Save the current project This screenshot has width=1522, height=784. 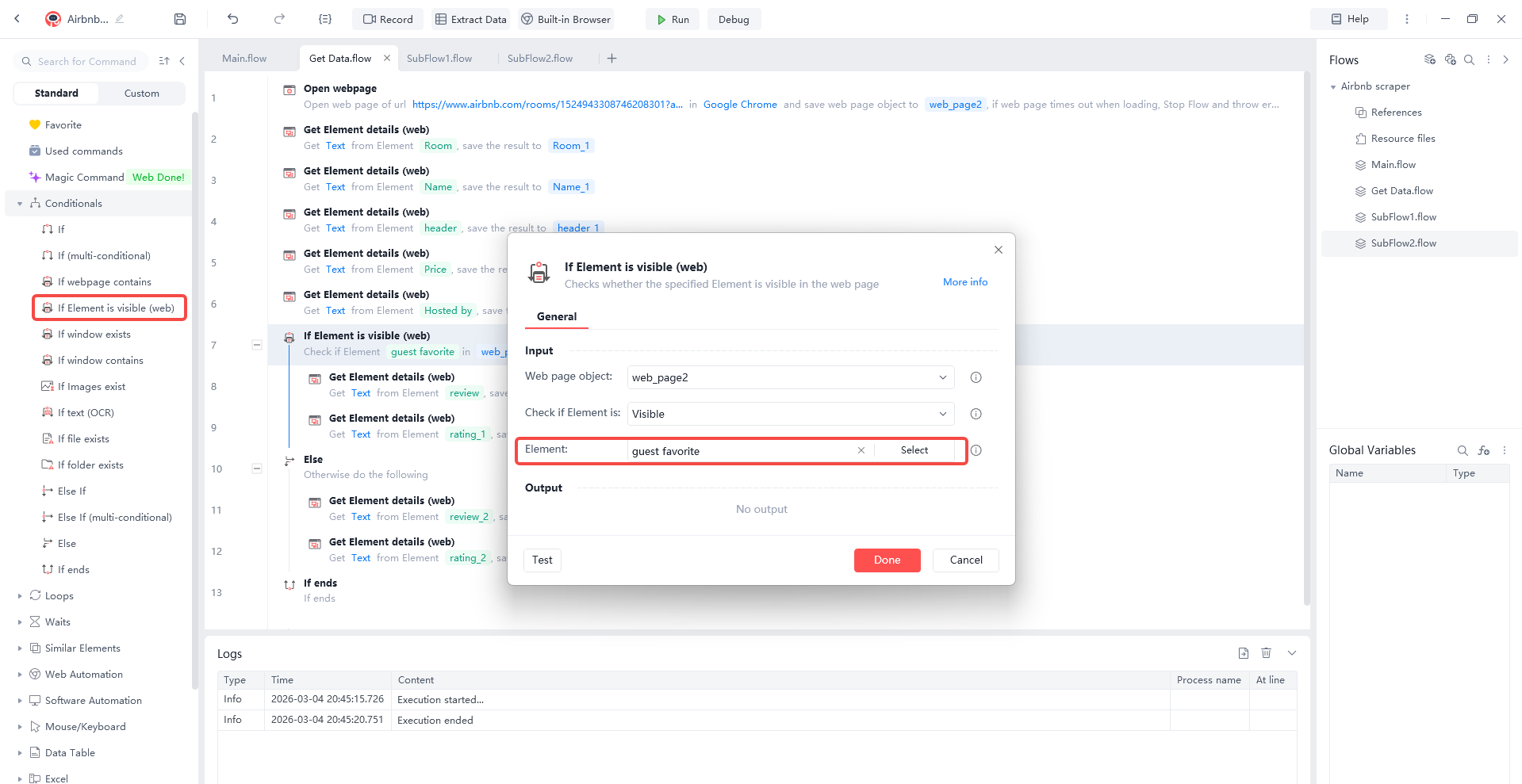point(179,18)
